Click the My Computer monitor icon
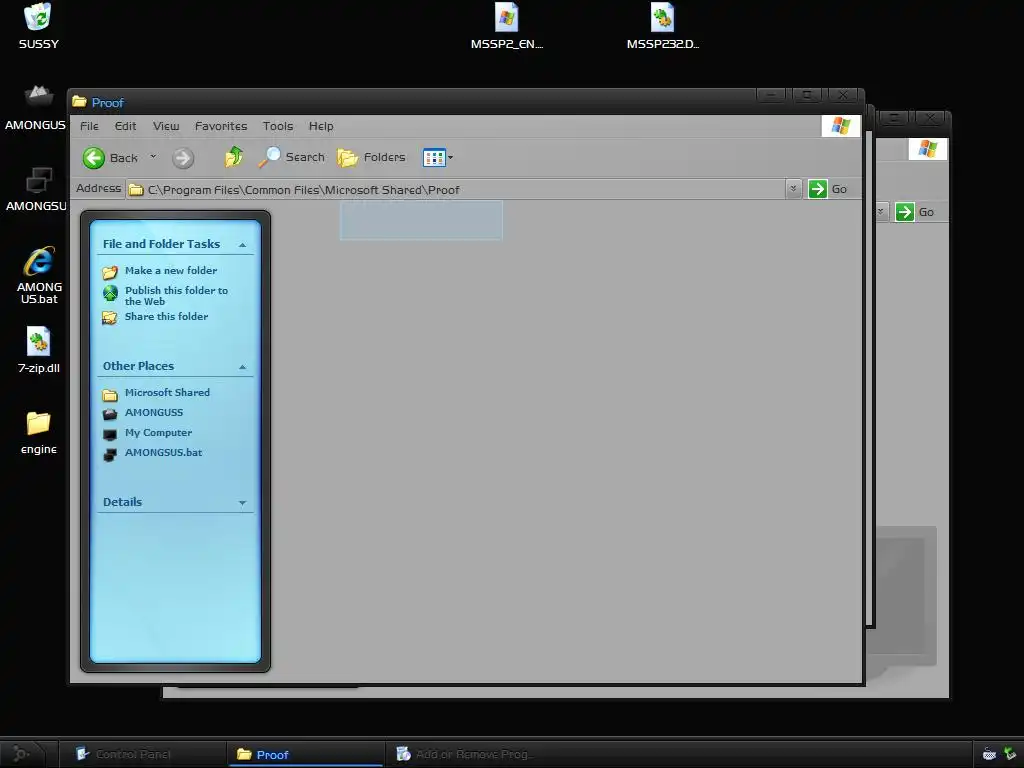The width and height of the screenshot is (1024, 768). coord(110,434)
